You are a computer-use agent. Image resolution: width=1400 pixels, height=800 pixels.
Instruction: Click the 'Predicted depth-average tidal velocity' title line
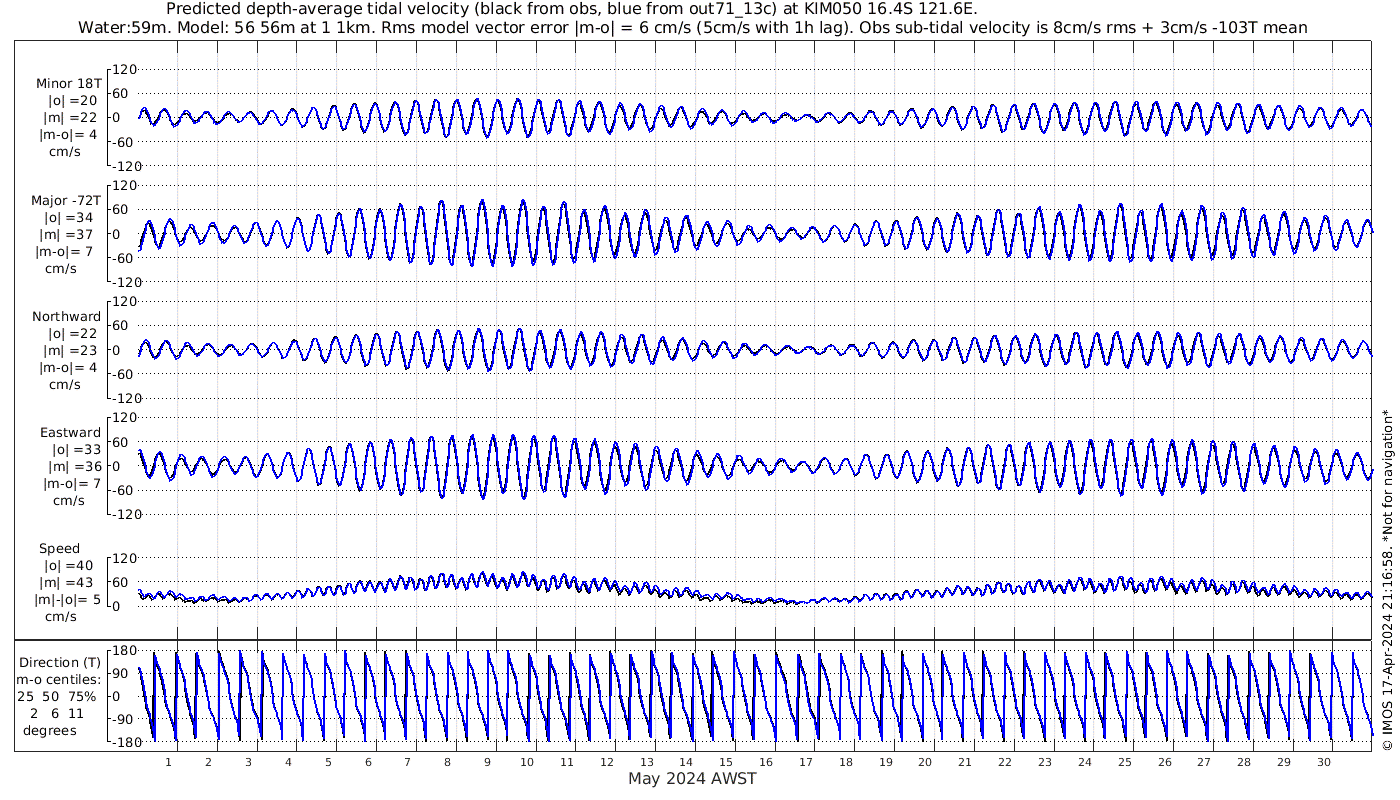[572, 9]
